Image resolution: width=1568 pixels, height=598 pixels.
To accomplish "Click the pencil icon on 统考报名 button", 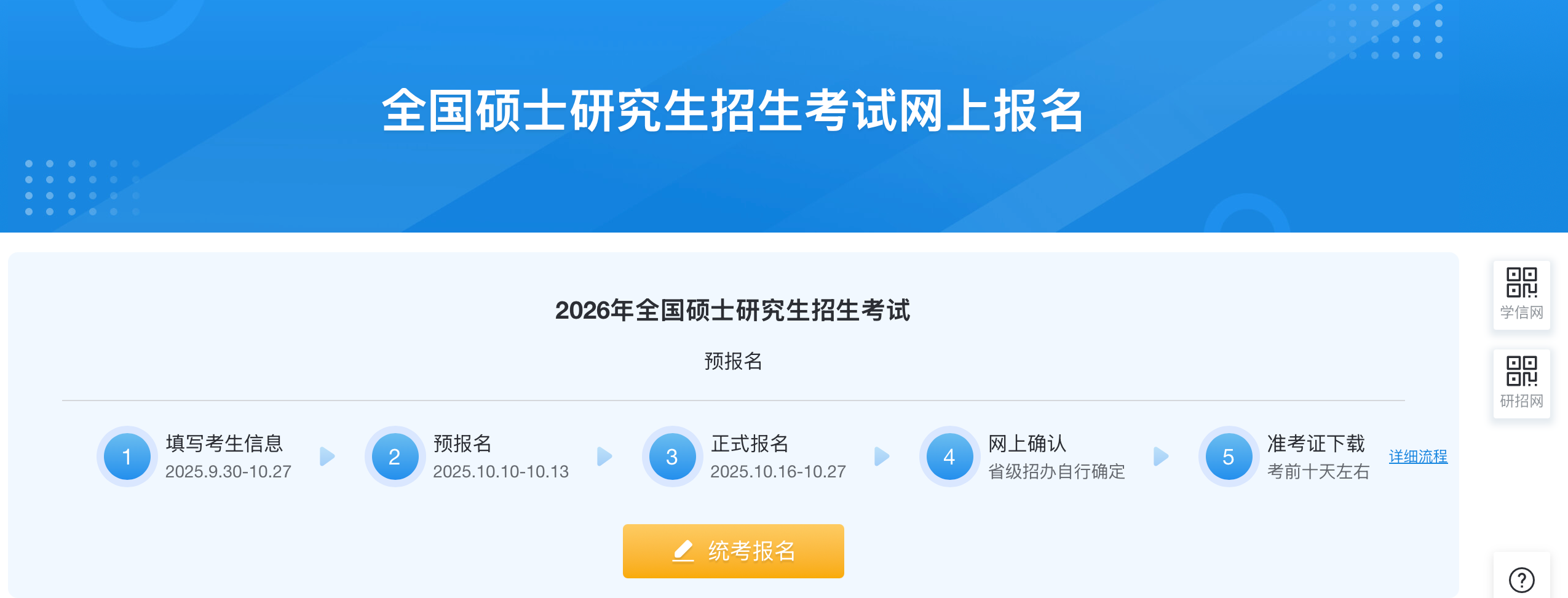I will (x=683, y=551).
